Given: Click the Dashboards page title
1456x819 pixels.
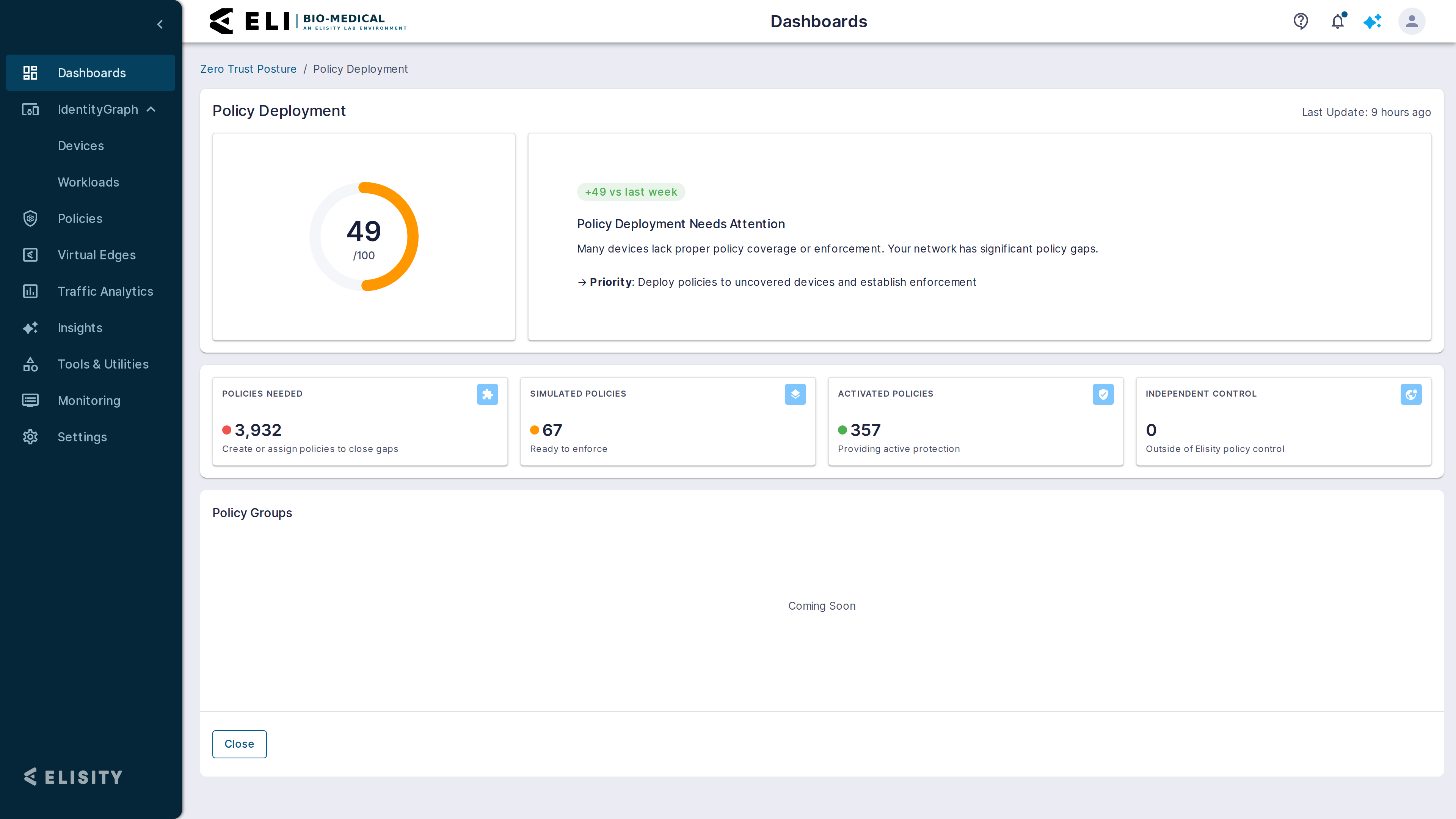Looking at the screenshot, I should pos(819,22).
